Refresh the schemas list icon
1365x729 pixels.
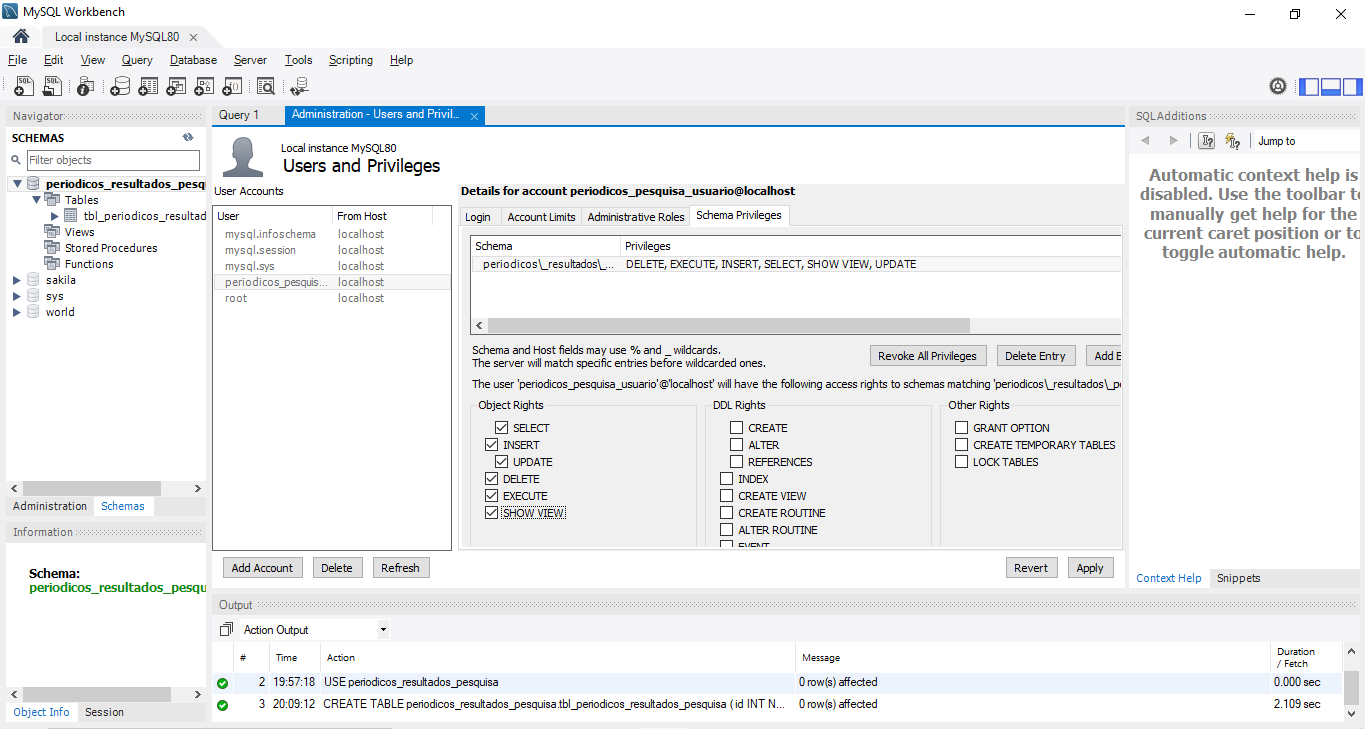188,138
